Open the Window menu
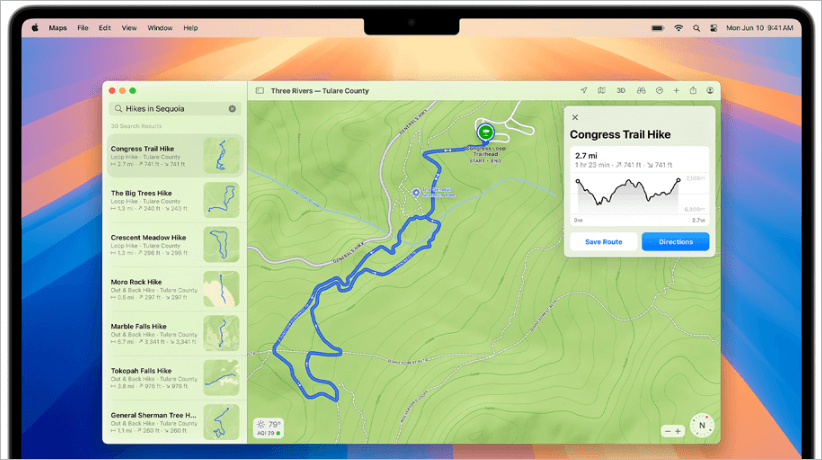 (160, 28)
